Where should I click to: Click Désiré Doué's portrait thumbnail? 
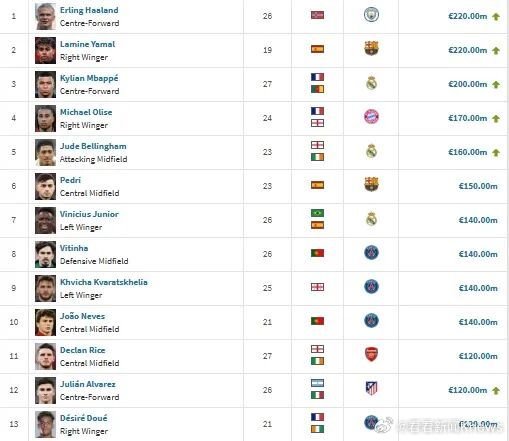45,425
